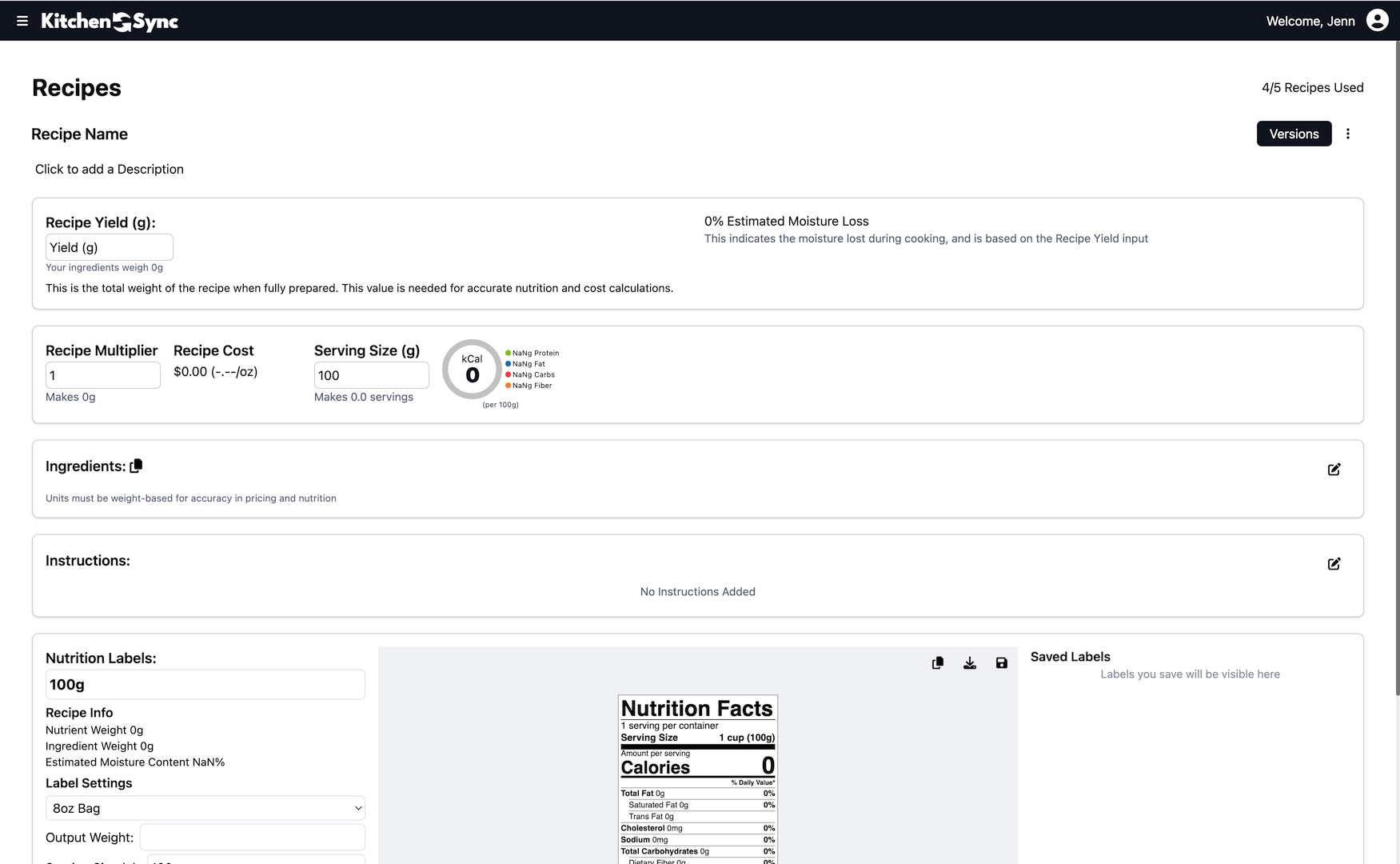Viewport: 1400px width, 864px height.
Task: Click the Recipe Multiplier input
Action: click(x=102, y=374)
